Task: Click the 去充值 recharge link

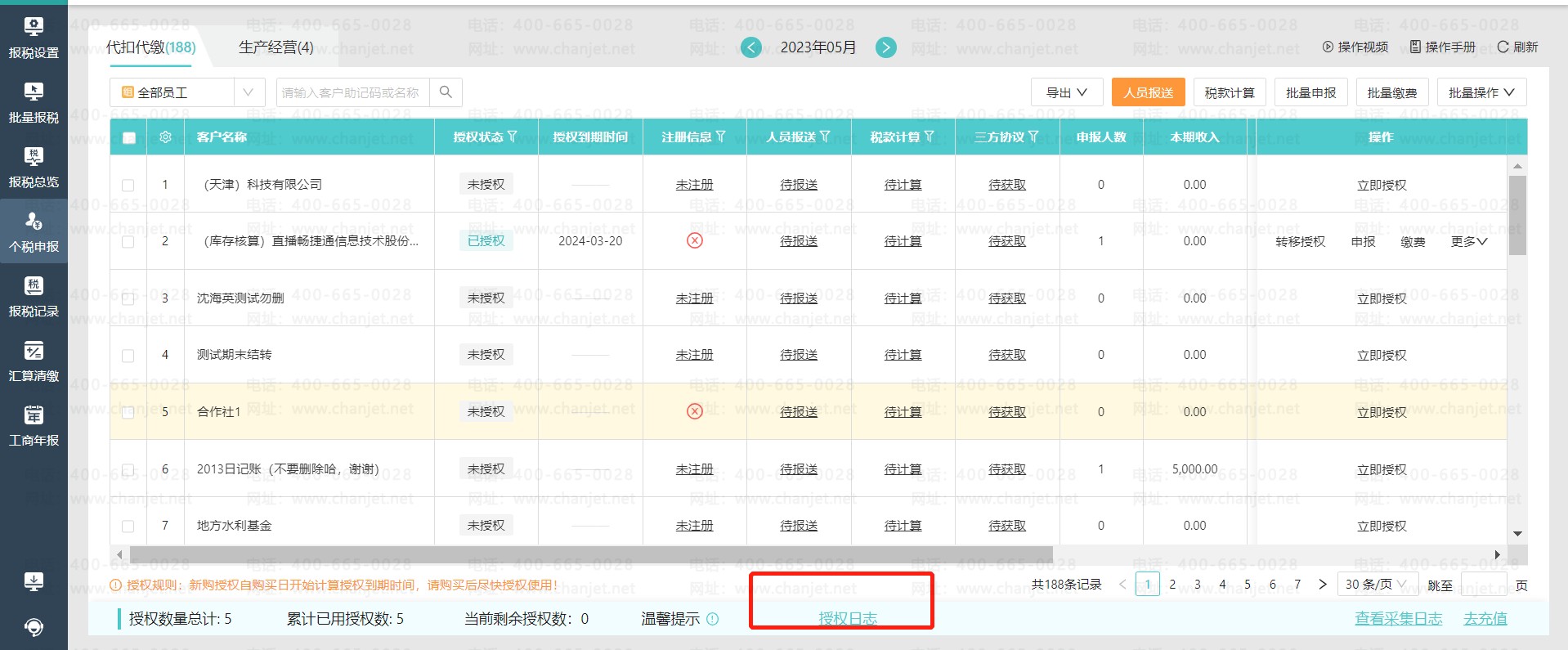Action: (1485, 619)
